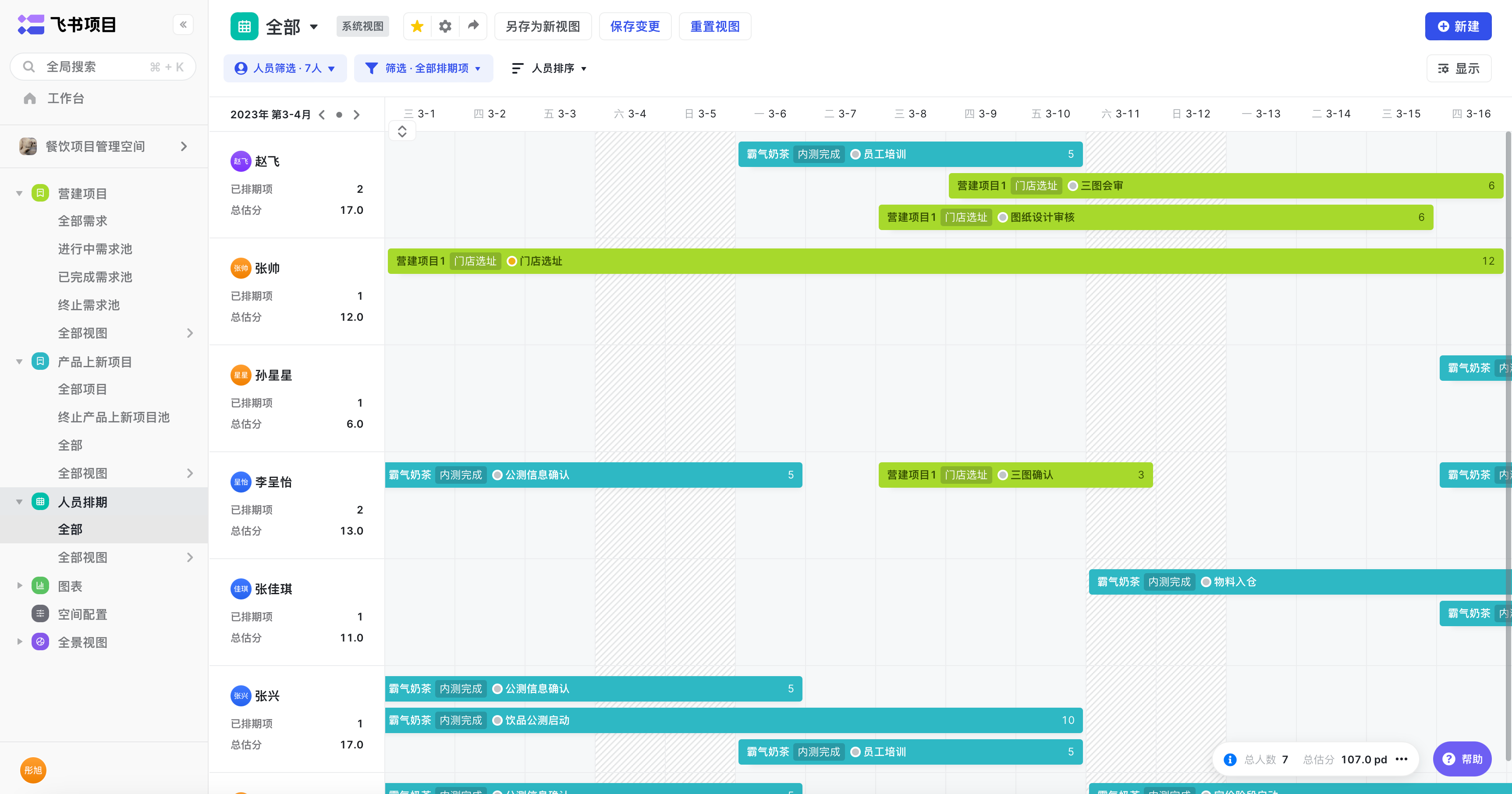The image size is (1512, 794).
Task: Open 李呈怡's avatar
Action: click(x=241, y=482)
